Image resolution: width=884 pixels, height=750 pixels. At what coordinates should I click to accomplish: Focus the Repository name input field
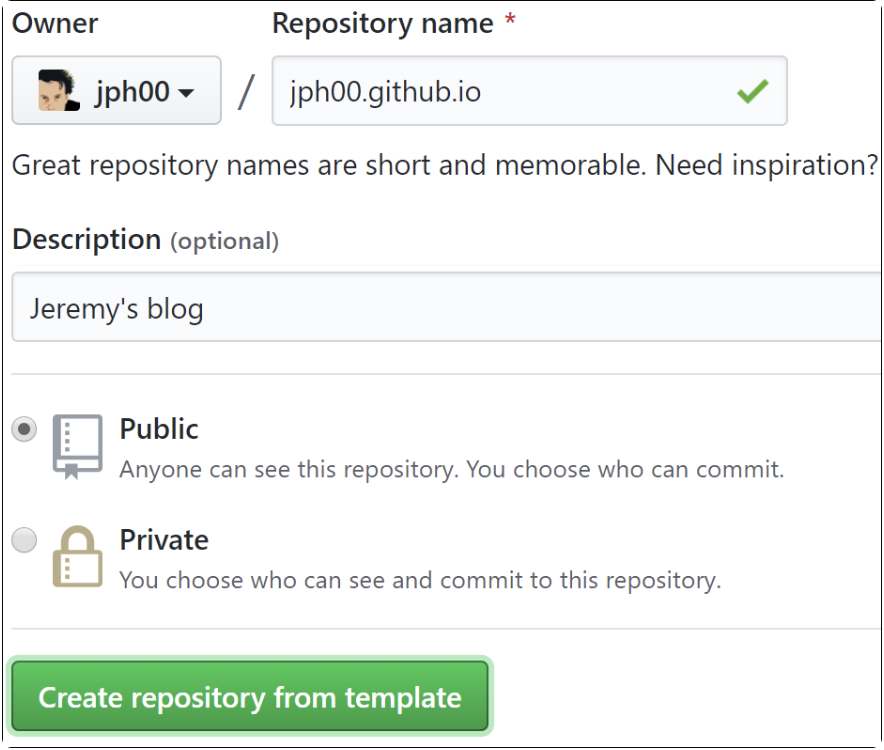click(500, 92)
